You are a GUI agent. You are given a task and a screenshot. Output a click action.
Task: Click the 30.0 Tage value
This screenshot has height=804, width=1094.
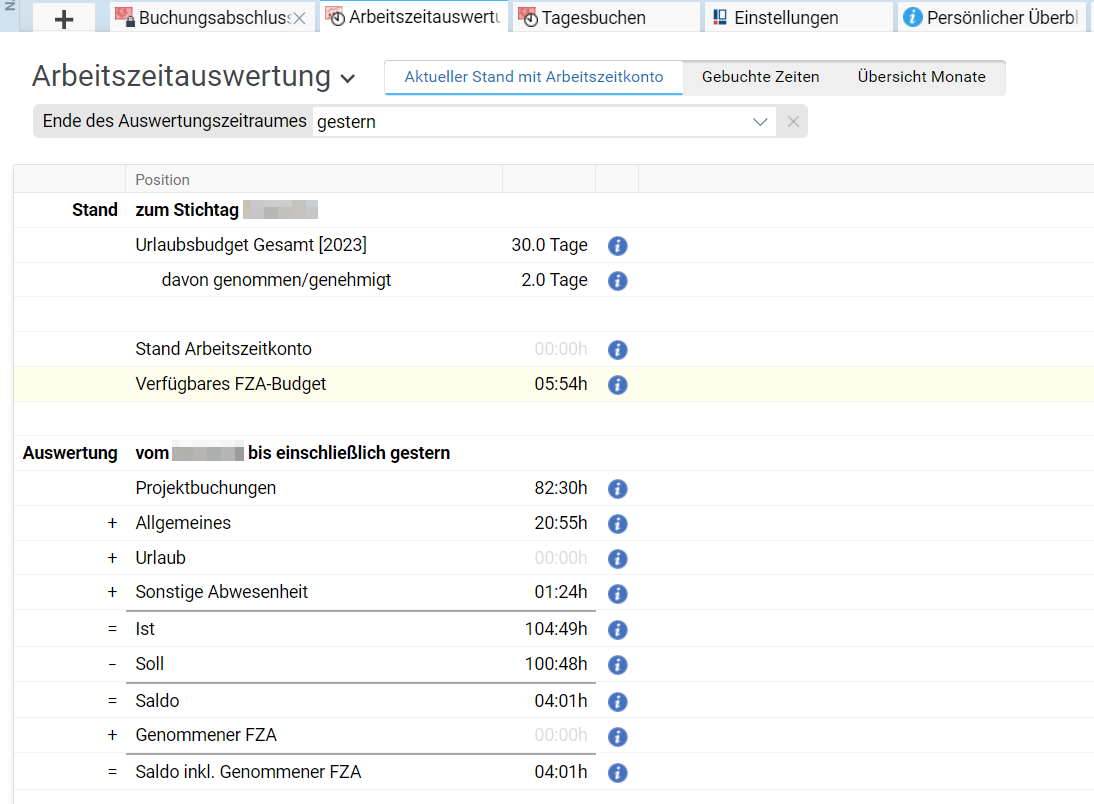coord(549,245)
